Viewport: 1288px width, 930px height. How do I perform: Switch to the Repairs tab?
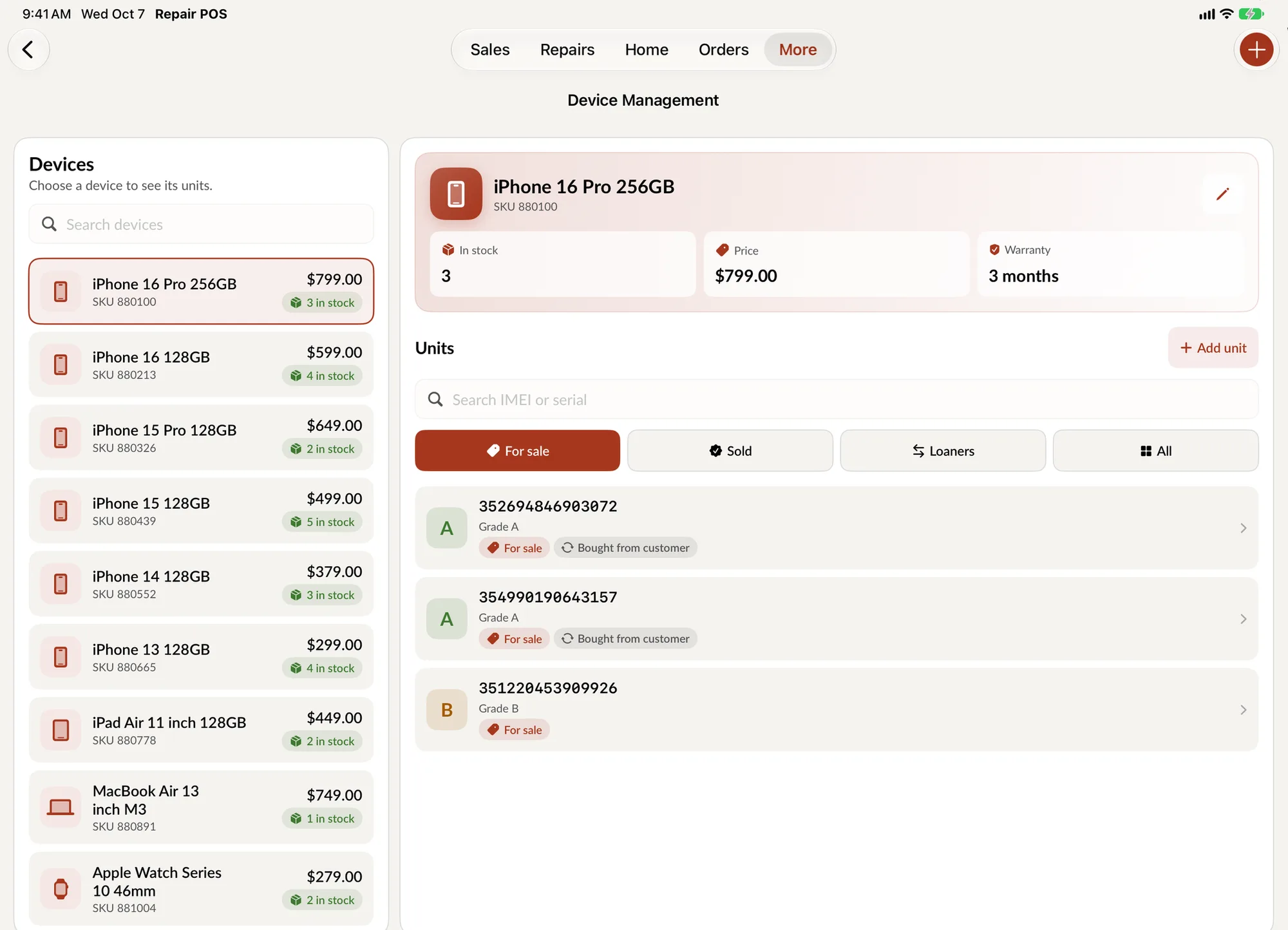pyautogui.click(x=567, y=50)
